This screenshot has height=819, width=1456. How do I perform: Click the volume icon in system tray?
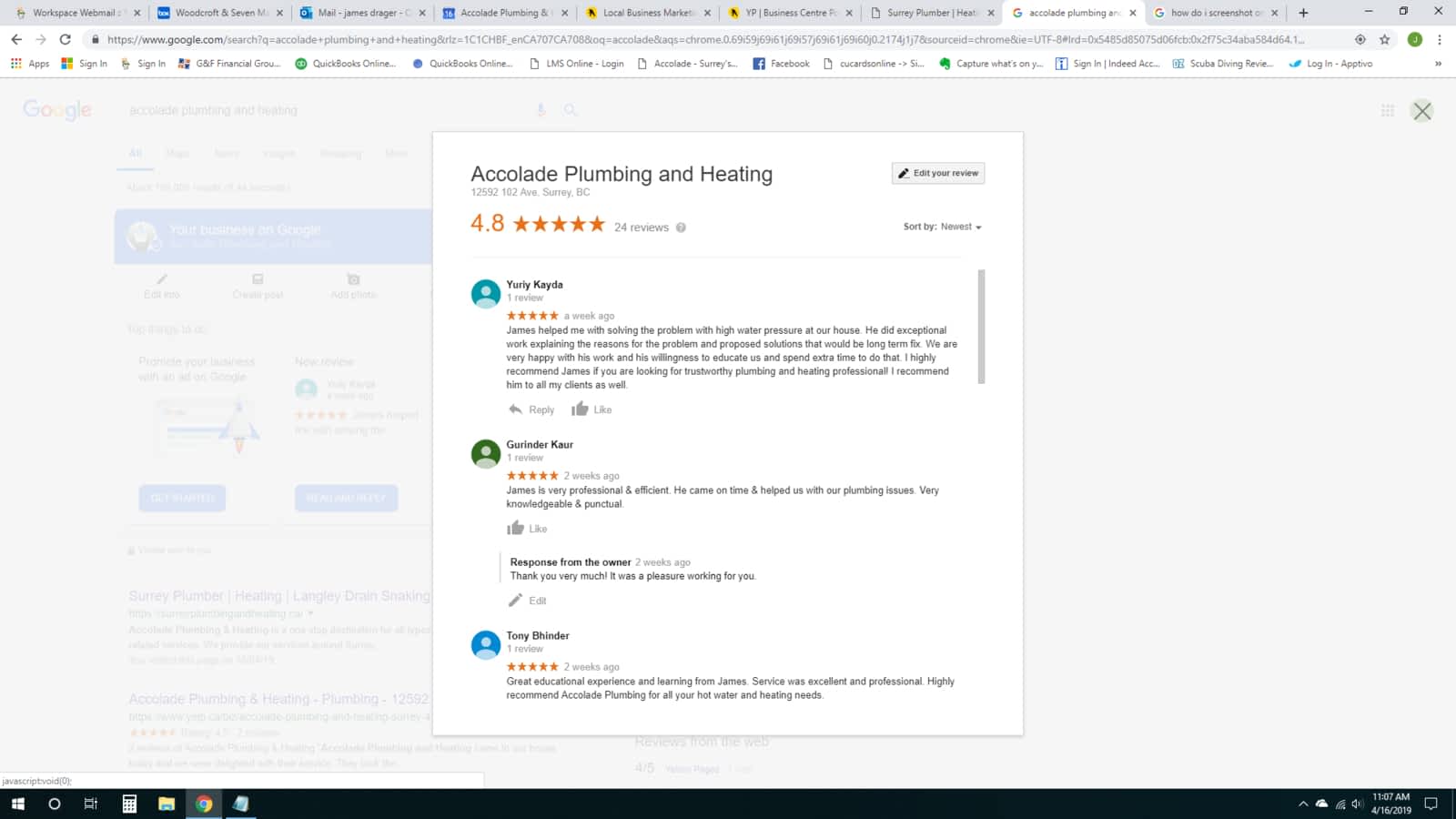tap(1357, 804)
